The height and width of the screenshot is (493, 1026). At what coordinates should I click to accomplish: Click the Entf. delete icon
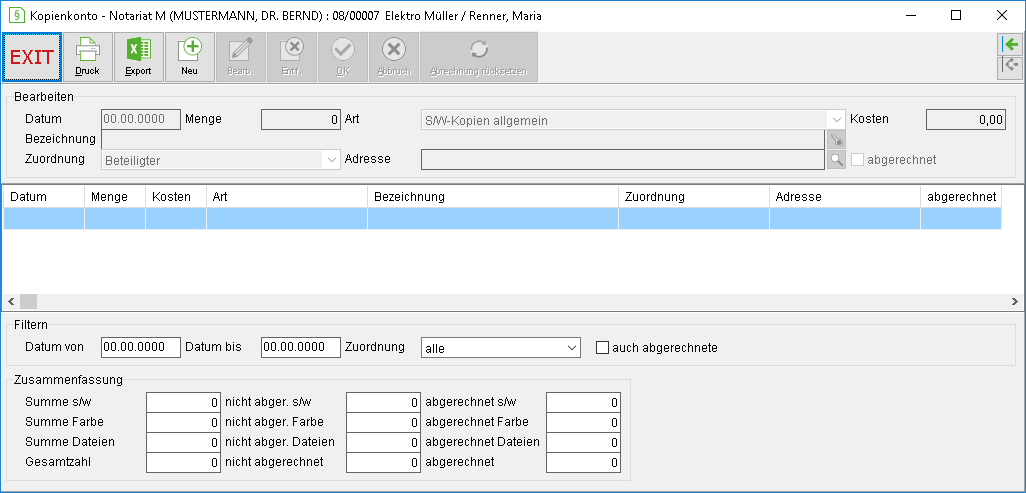[x=292, y=57]
